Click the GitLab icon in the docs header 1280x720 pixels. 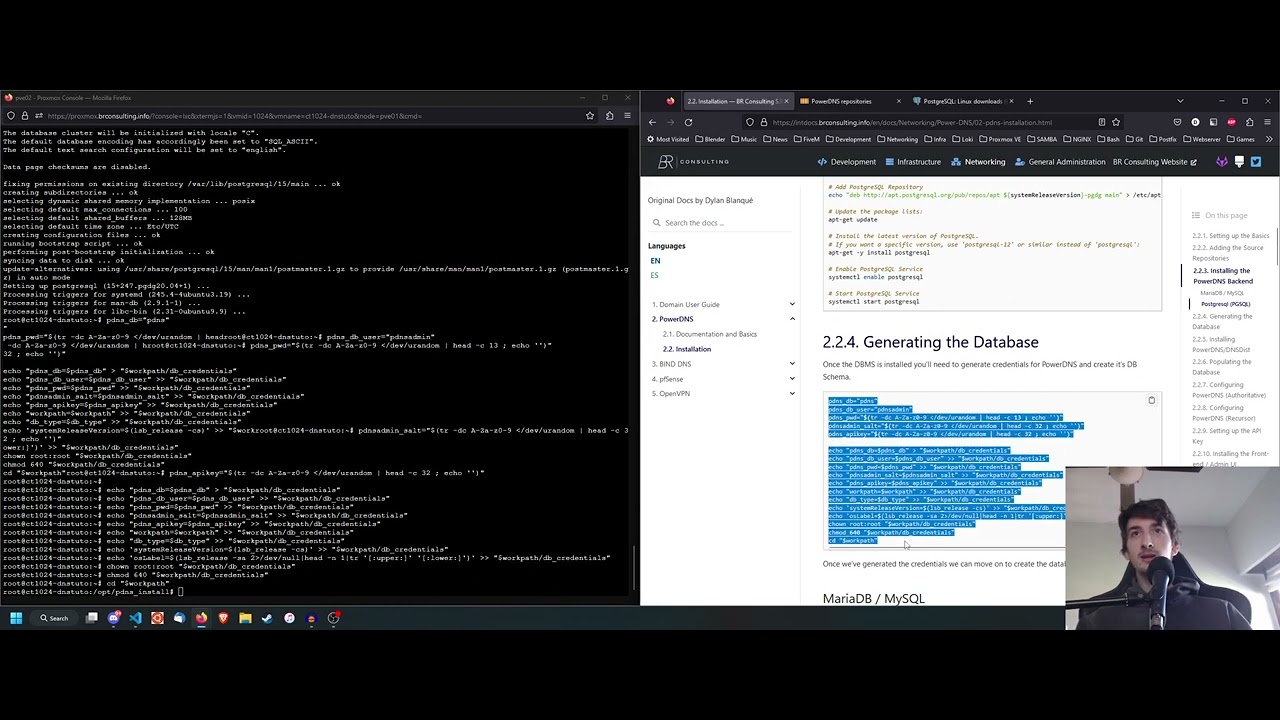(x=1222, y=162)
